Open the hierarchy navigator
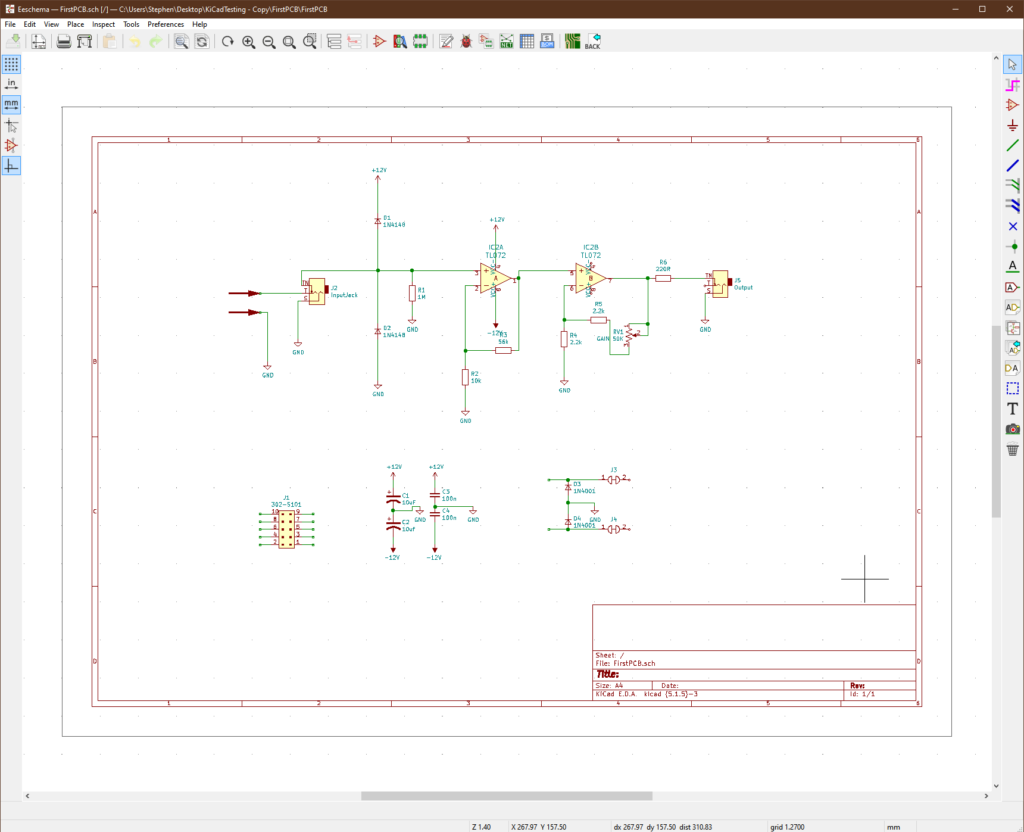This screenshot has height=832, width=1024. pos(334,42)
